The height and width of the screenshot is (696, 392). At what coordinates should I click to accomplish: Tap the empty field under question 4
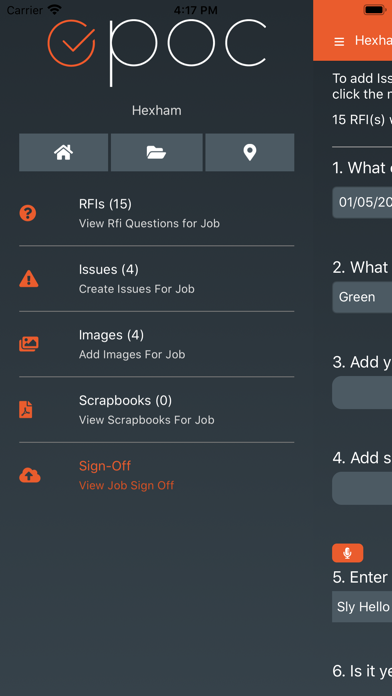point(362,488)
